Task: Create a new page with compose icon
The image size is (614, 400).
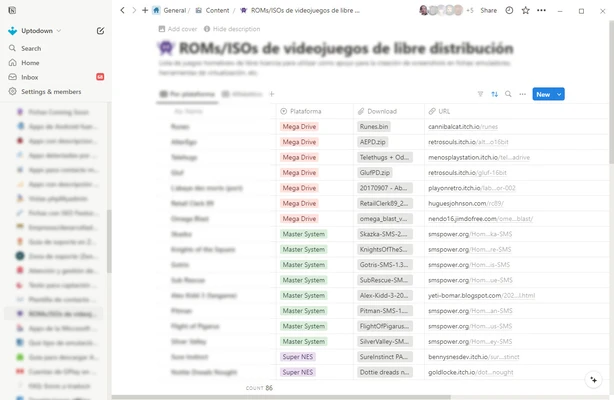Action: coord(100,31)
